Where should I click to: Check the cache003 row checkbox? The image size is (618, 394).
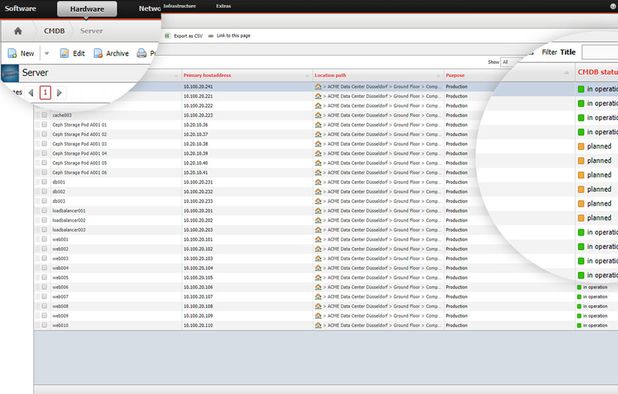(x=44, y=115)
